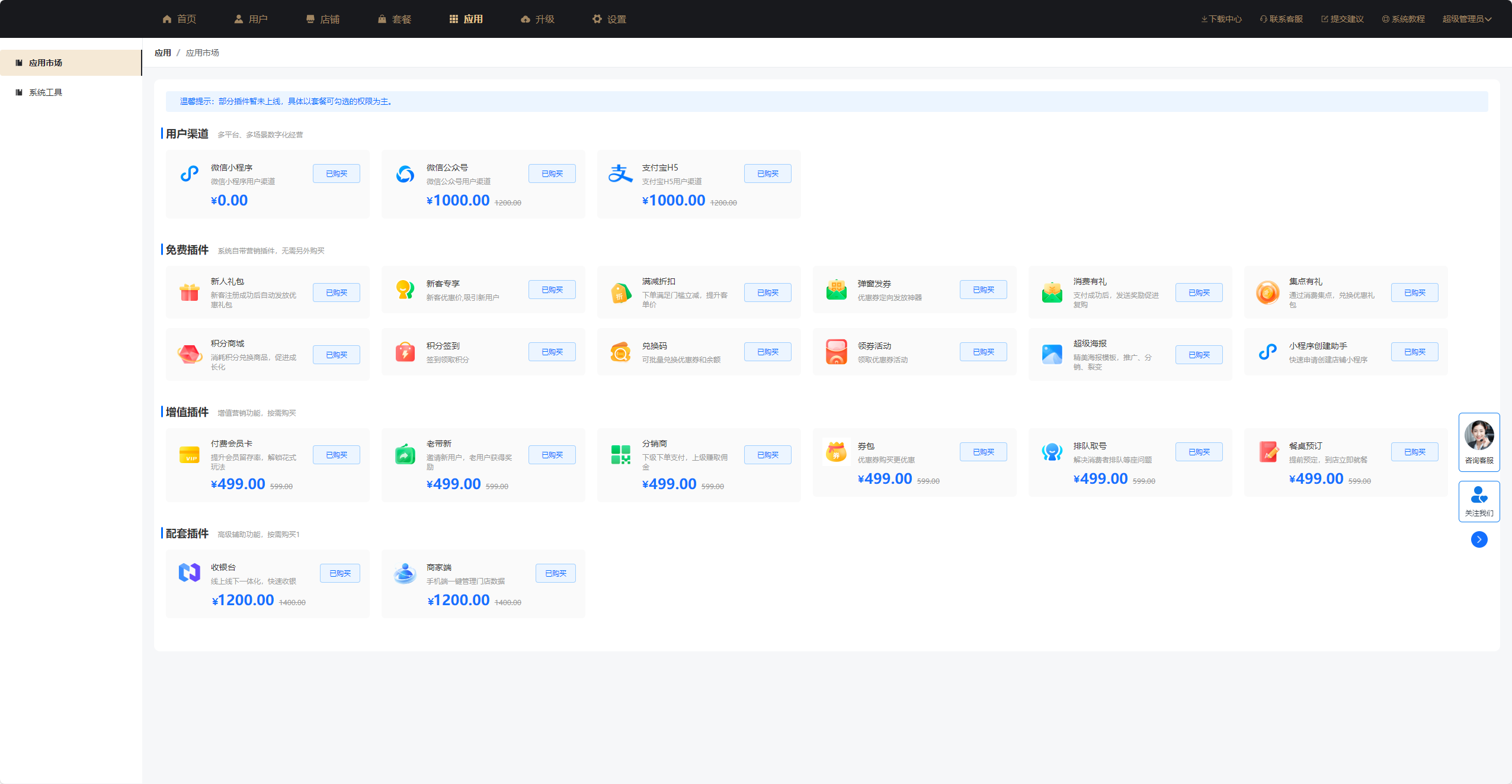
Task: Click the 收银台 plugin icon
Action: click(x=190, y=573)
